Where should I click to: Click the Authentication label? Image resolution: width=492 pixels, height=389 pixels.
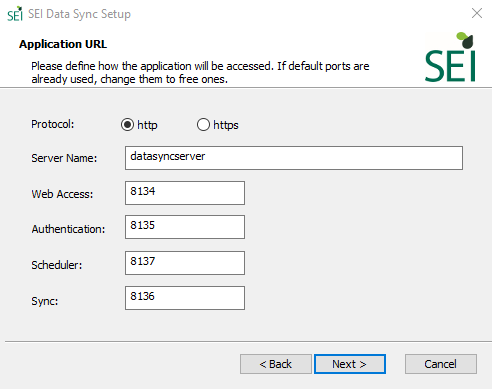click(68, 229)
